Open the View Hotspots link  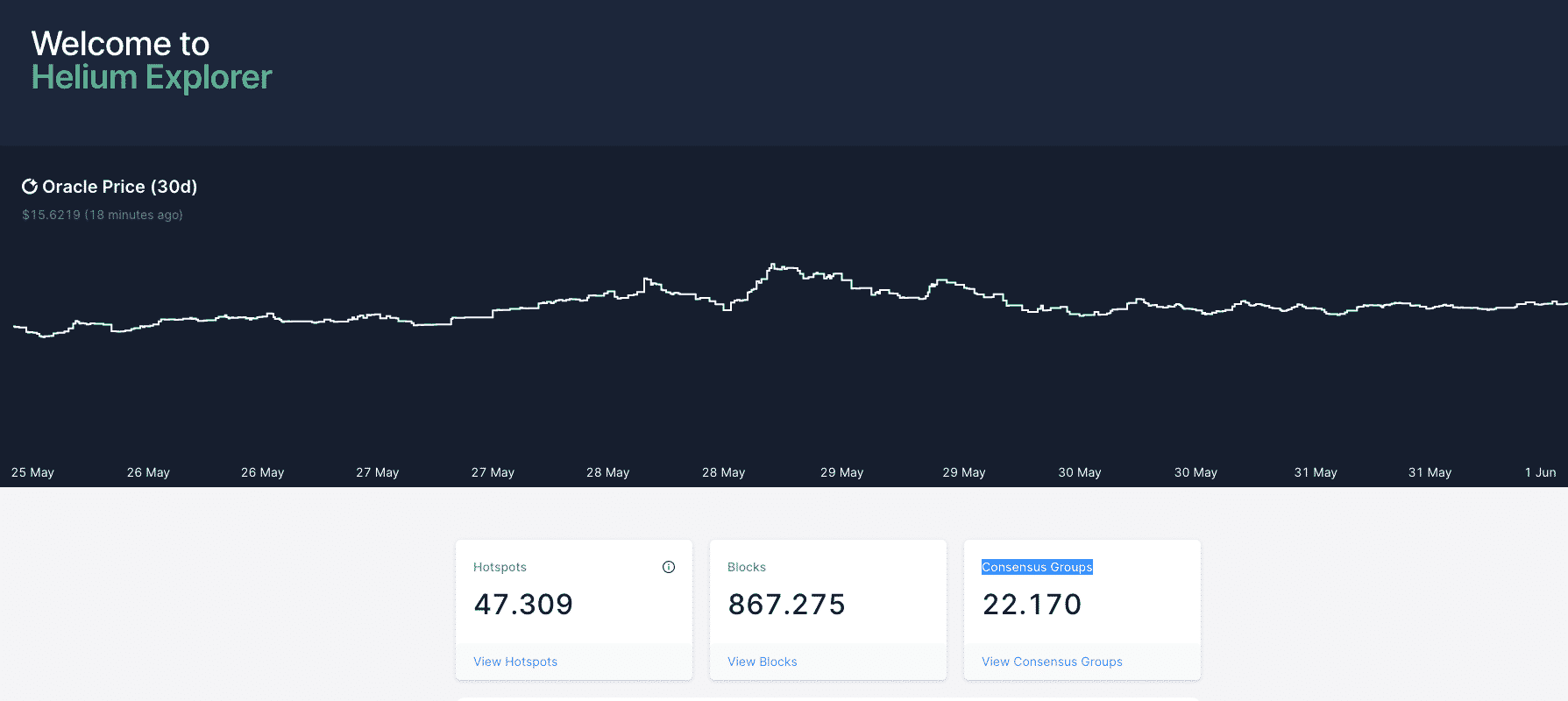click(x=515, y=662)
